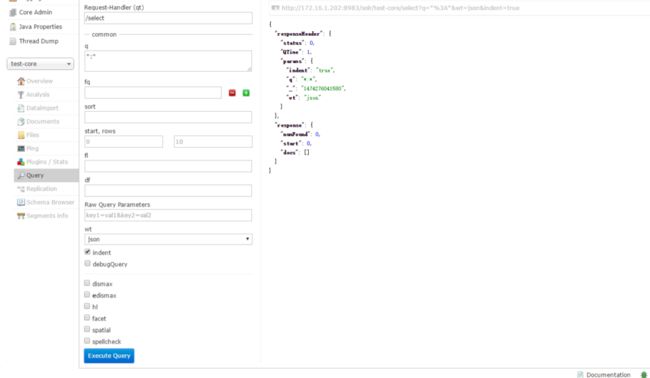Add an fq filter with green plus icon
The image size is (650, 378).
click(x=246, y=93)
